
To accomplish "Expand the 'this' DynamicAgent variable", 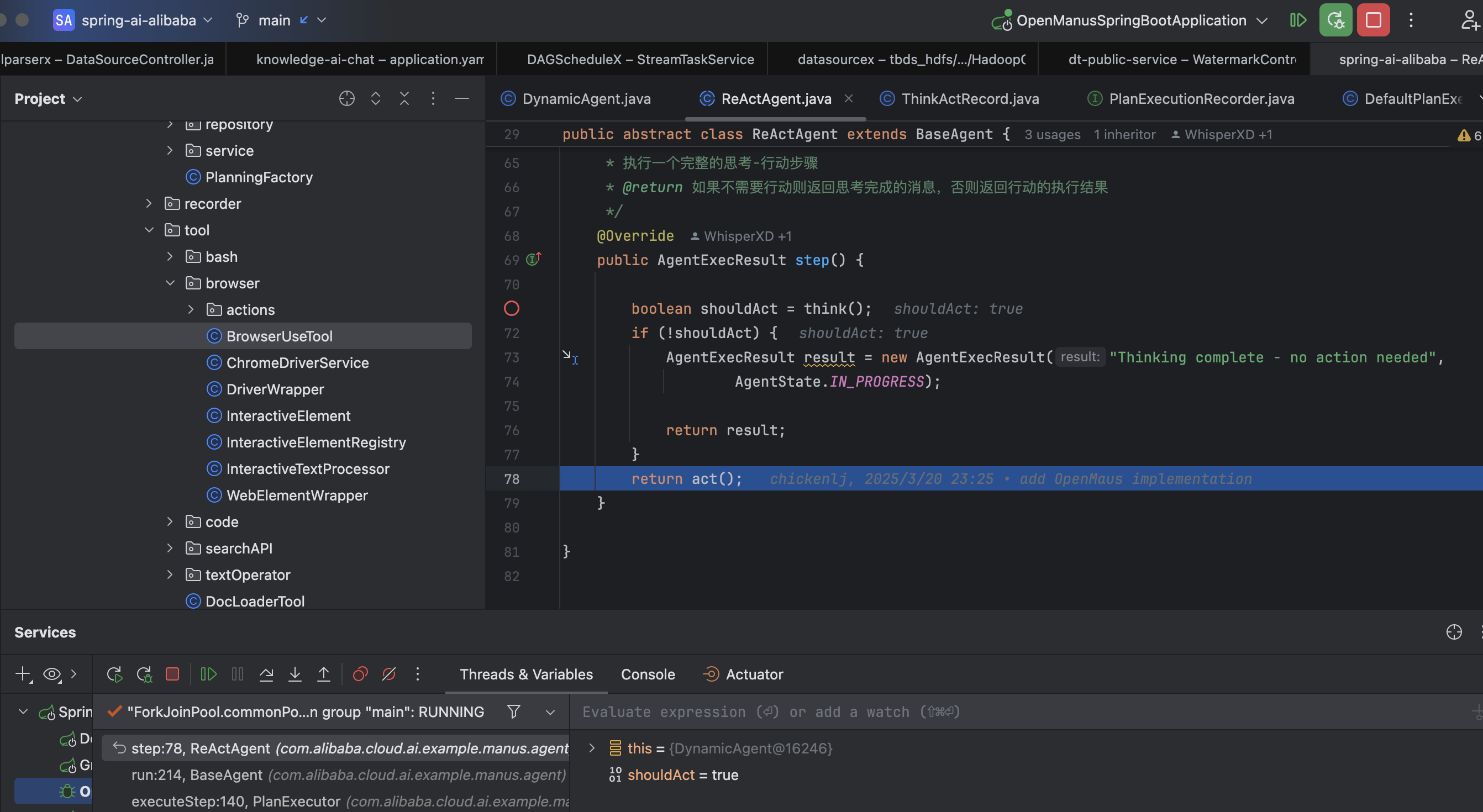I will pyautogui.click(x=591, y=747).
